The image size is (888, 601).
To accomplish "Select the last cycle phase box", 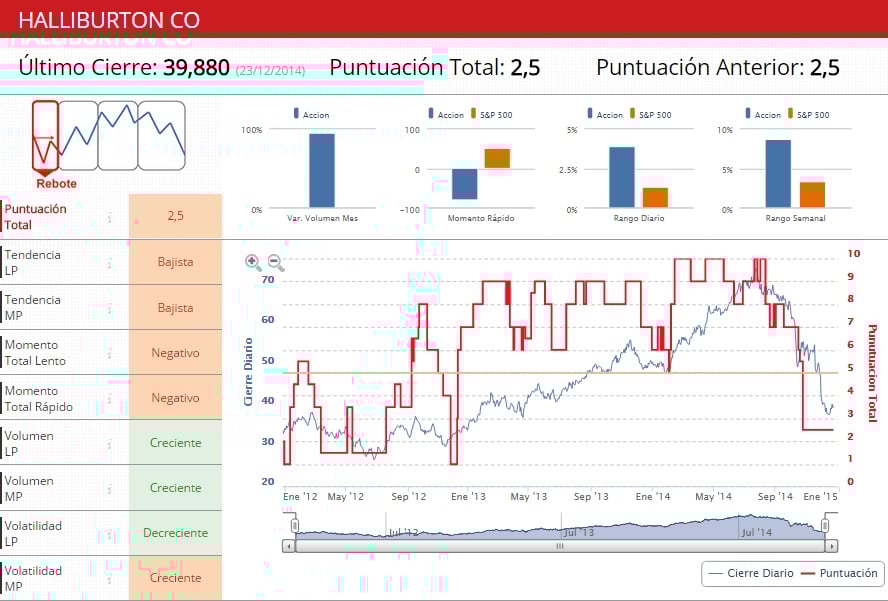I will (161, 135).
